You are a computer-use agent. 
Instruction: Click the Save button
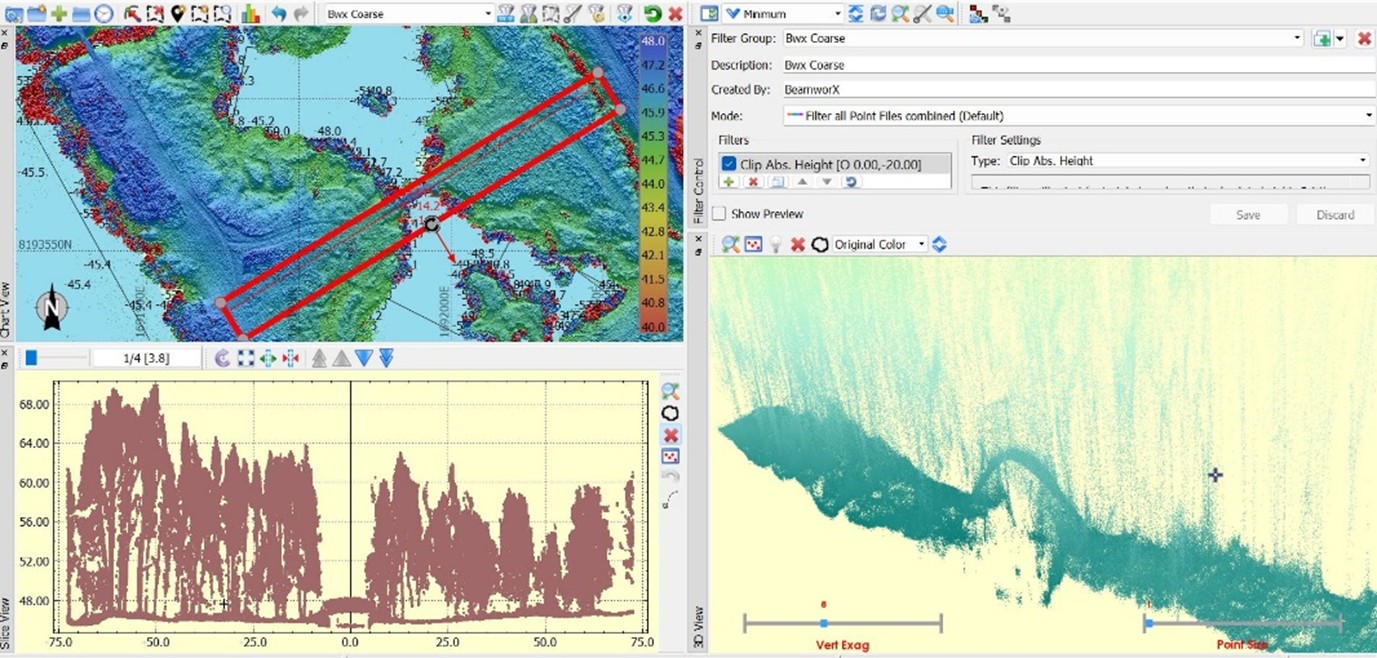(x=1248, y=215)
